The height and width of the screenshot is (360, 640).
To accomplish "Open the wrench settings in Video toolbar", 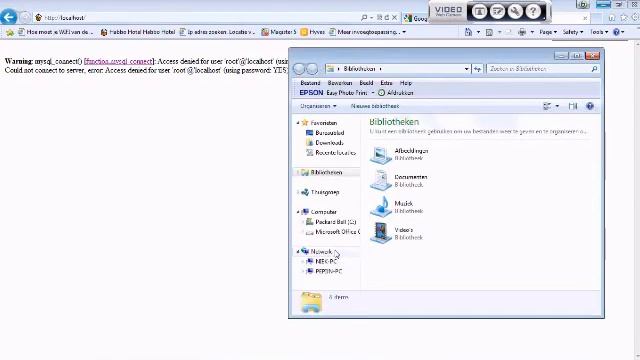I will pyautogui.click(x=515, y=12).
